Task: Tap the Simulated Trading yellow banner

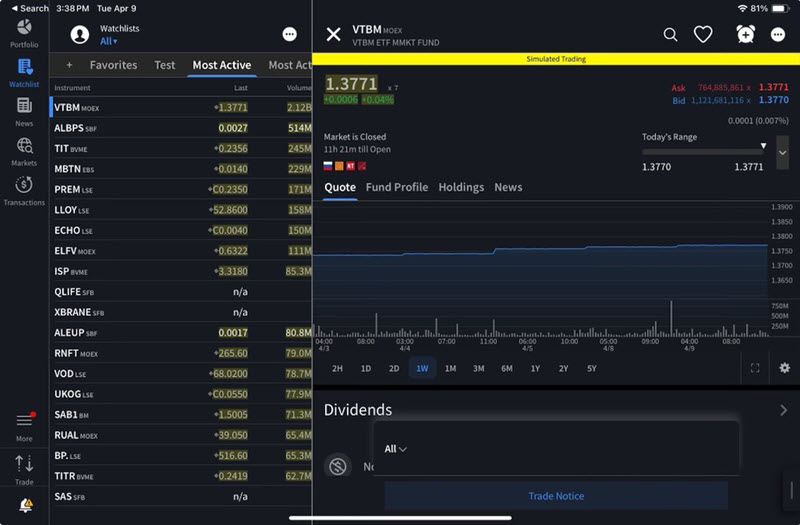Action: 556,59
